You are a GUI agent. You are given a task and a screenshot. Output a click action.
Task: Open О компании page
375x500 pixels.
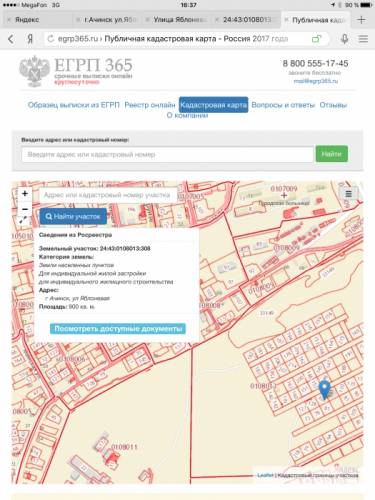[187, 115]
